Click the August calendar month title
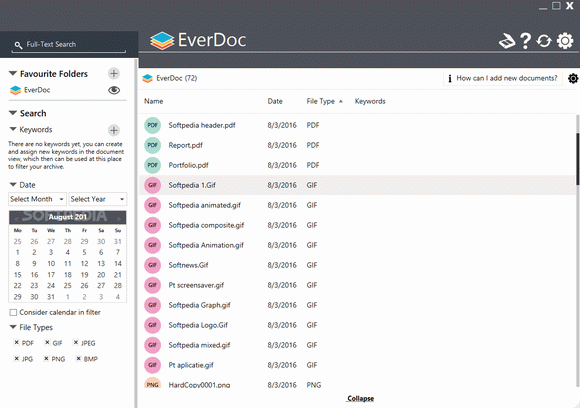Image resolution: width=580 pixels, height=408 pixels. point(68,217)
